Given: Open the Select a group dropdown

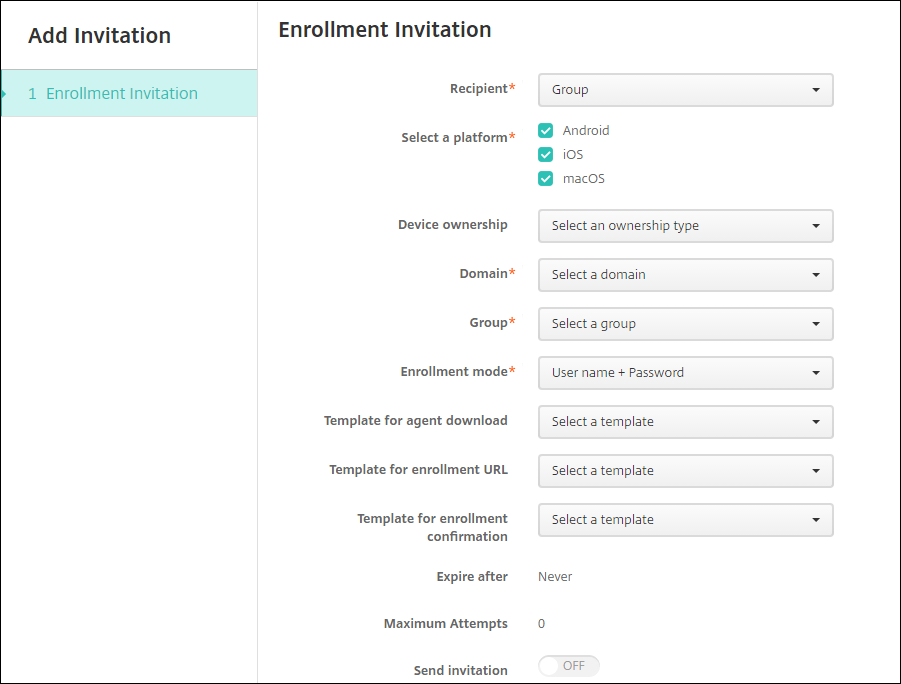Looking at the screenshot, I should click(685, 324).
